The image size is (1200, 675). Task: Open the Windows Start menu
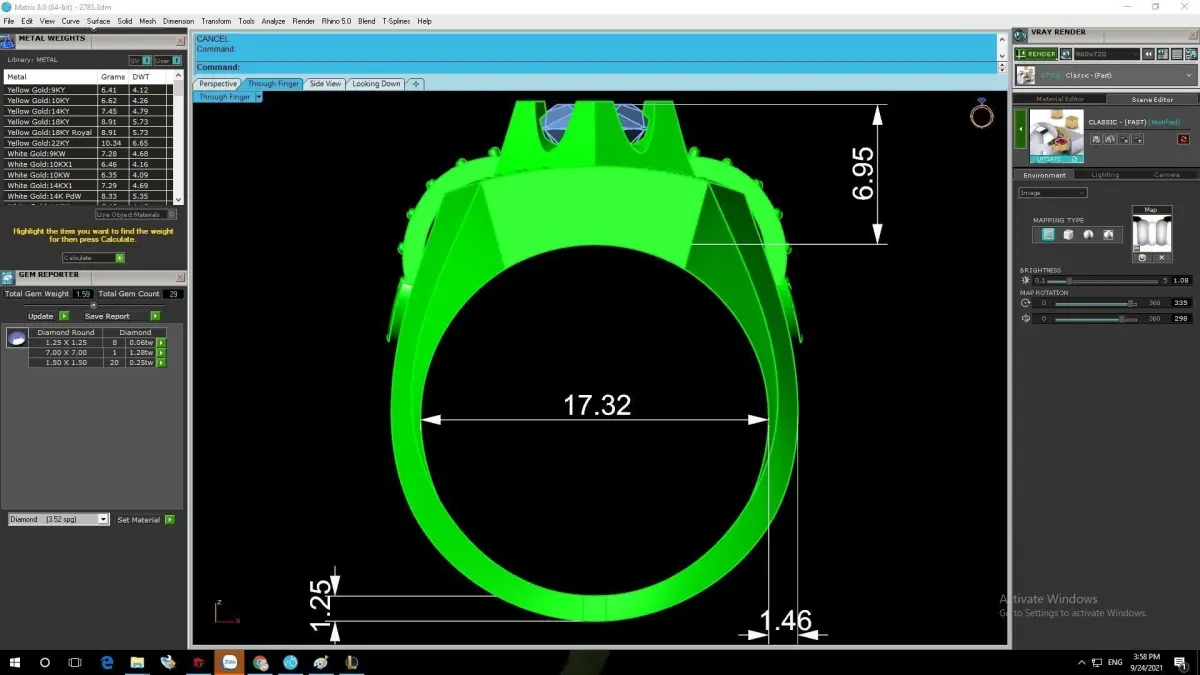(15, 662)
